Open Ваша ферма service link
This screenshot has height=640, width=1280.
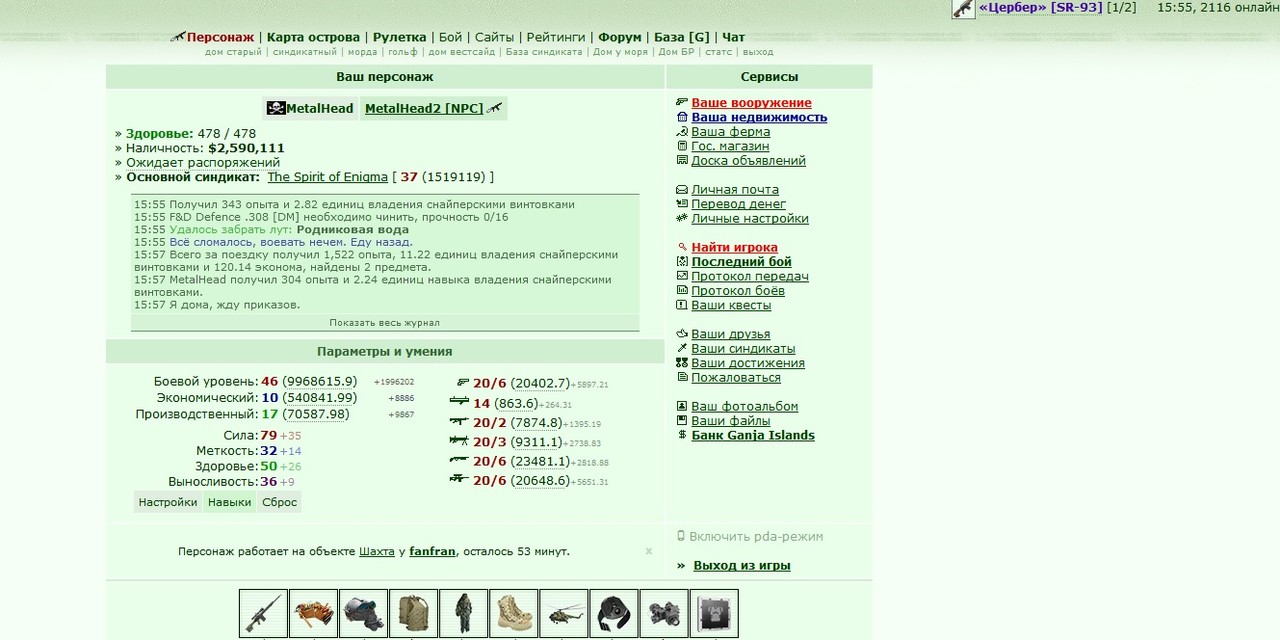pos(730,131)
